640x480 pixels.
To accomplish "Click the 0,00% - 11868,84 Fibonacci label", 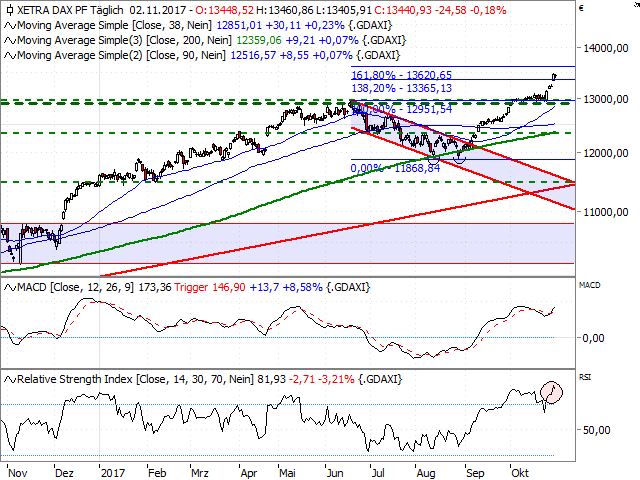I will [394, 168].
